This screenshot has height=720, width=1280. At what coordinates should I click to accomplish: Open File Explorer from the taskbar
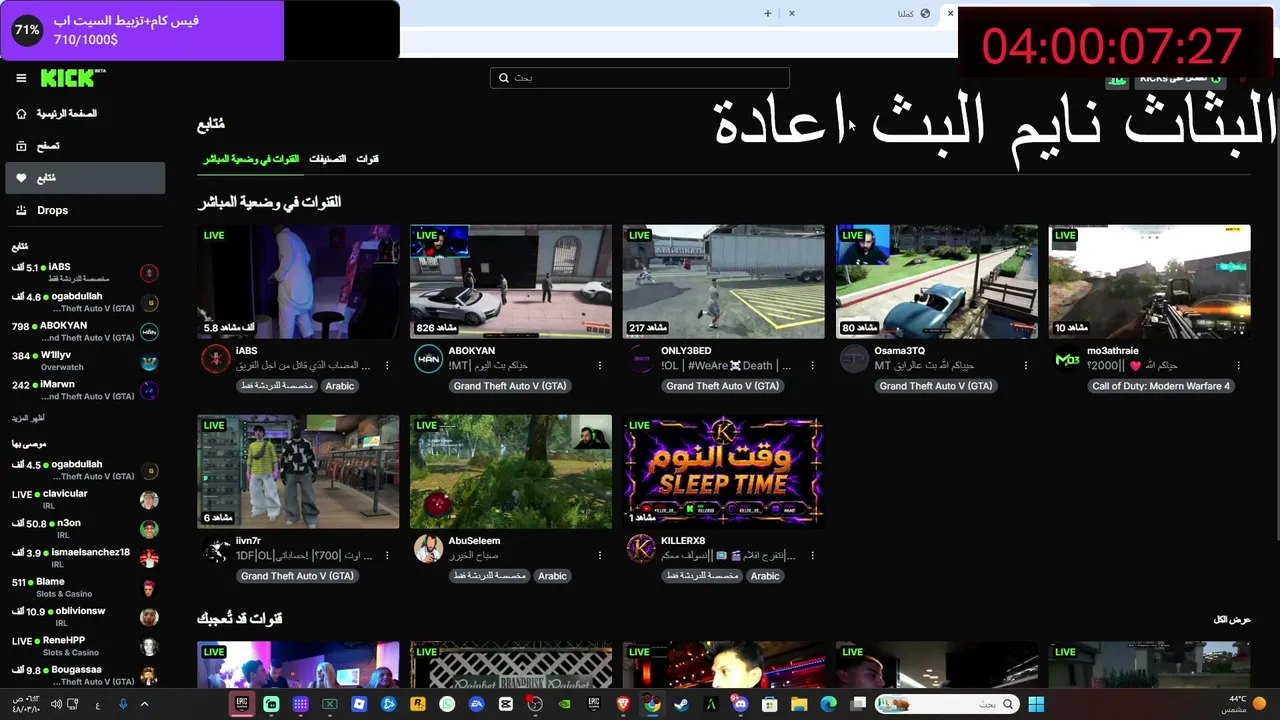799,704
